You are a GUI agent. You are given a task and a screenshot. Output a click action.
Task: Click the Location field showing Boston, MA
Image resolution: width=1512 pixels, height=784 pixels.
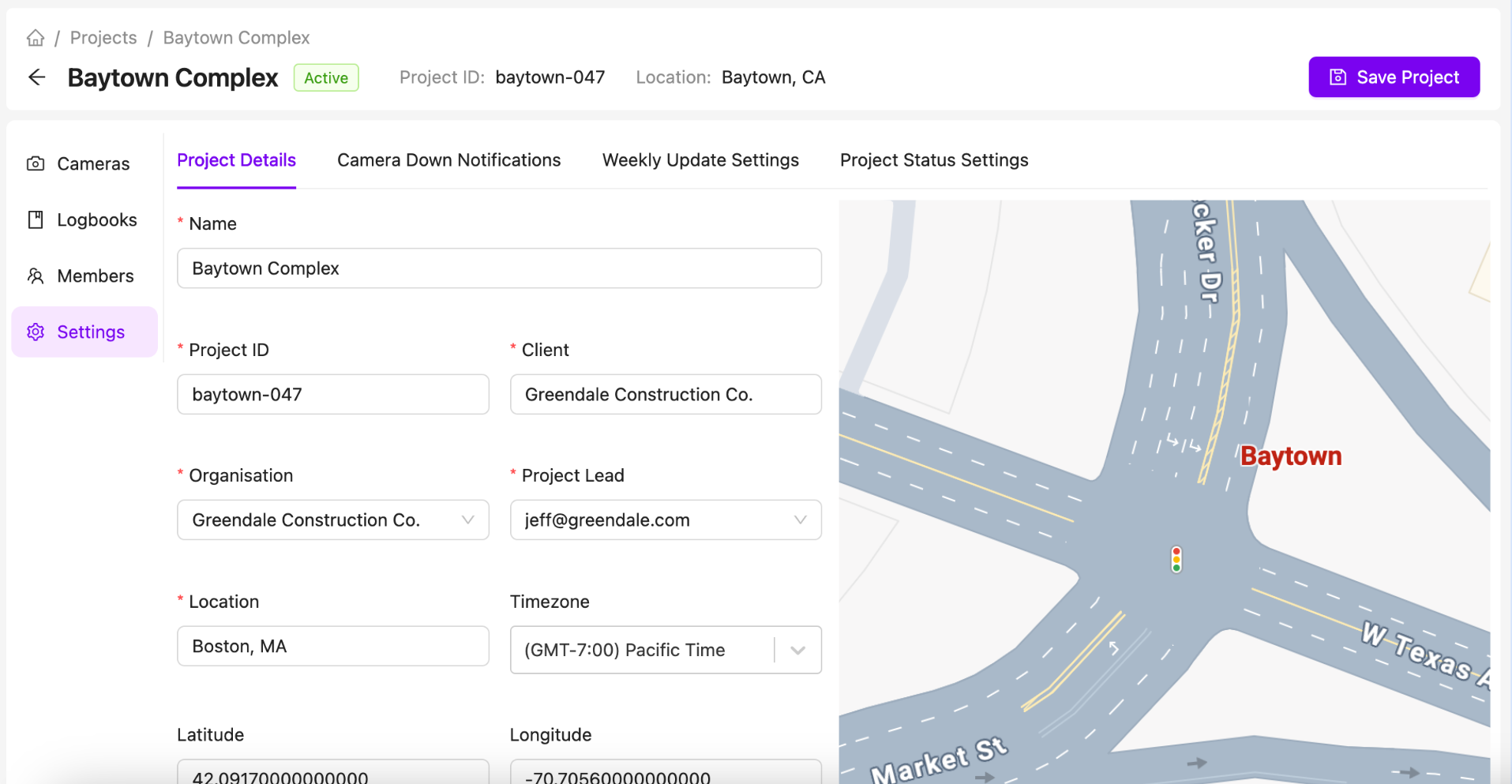pos(332,646)
